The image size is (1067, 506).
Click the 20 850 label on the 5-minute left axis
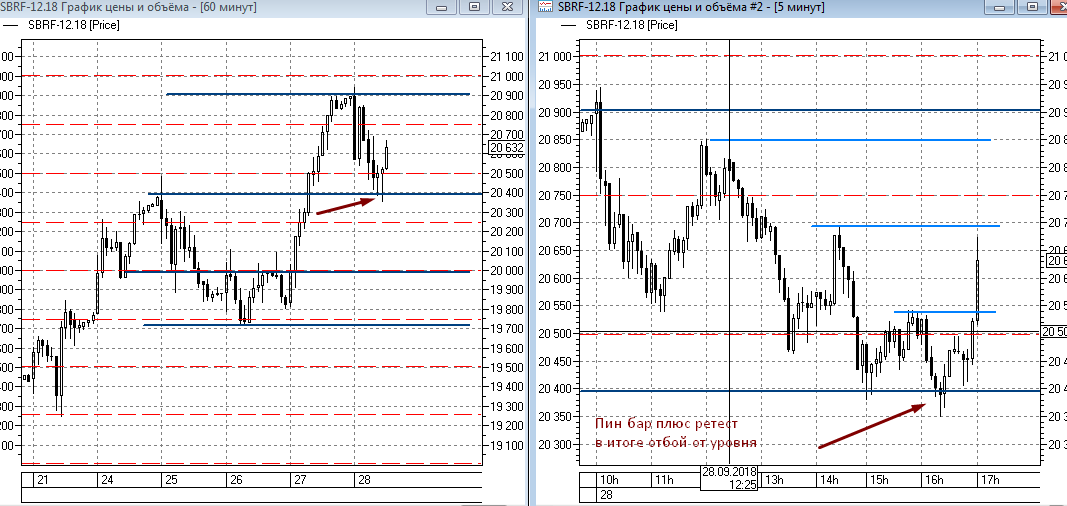pos(555,140)
